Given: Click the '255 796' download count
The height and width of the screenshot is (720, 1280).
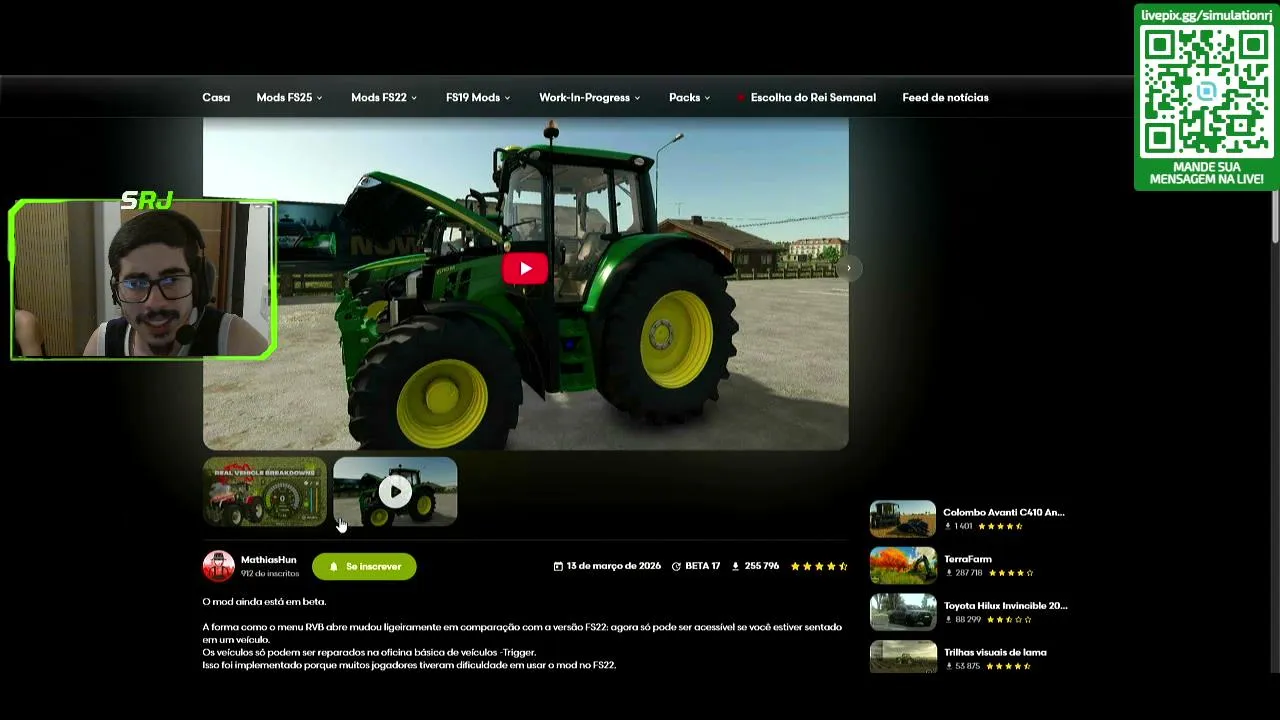Looking at the screenshot, I should 761,566.
